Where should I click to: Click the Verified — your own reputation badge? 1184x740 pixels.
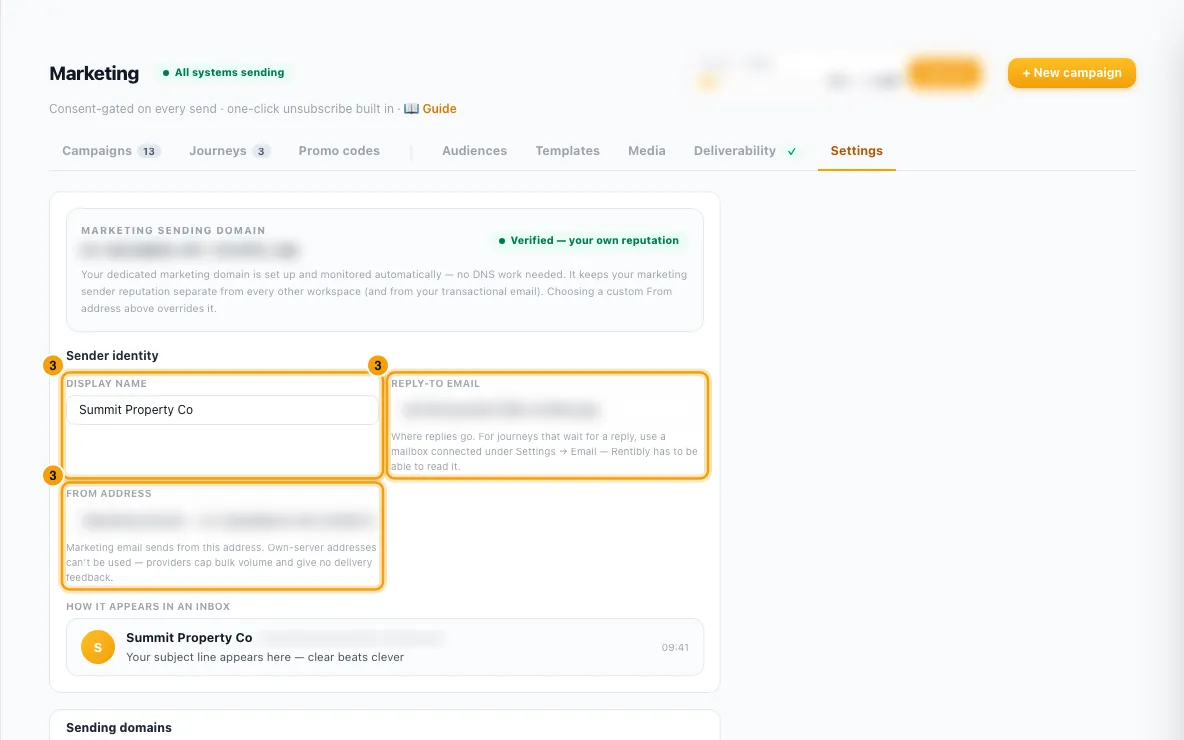point(589,240)
